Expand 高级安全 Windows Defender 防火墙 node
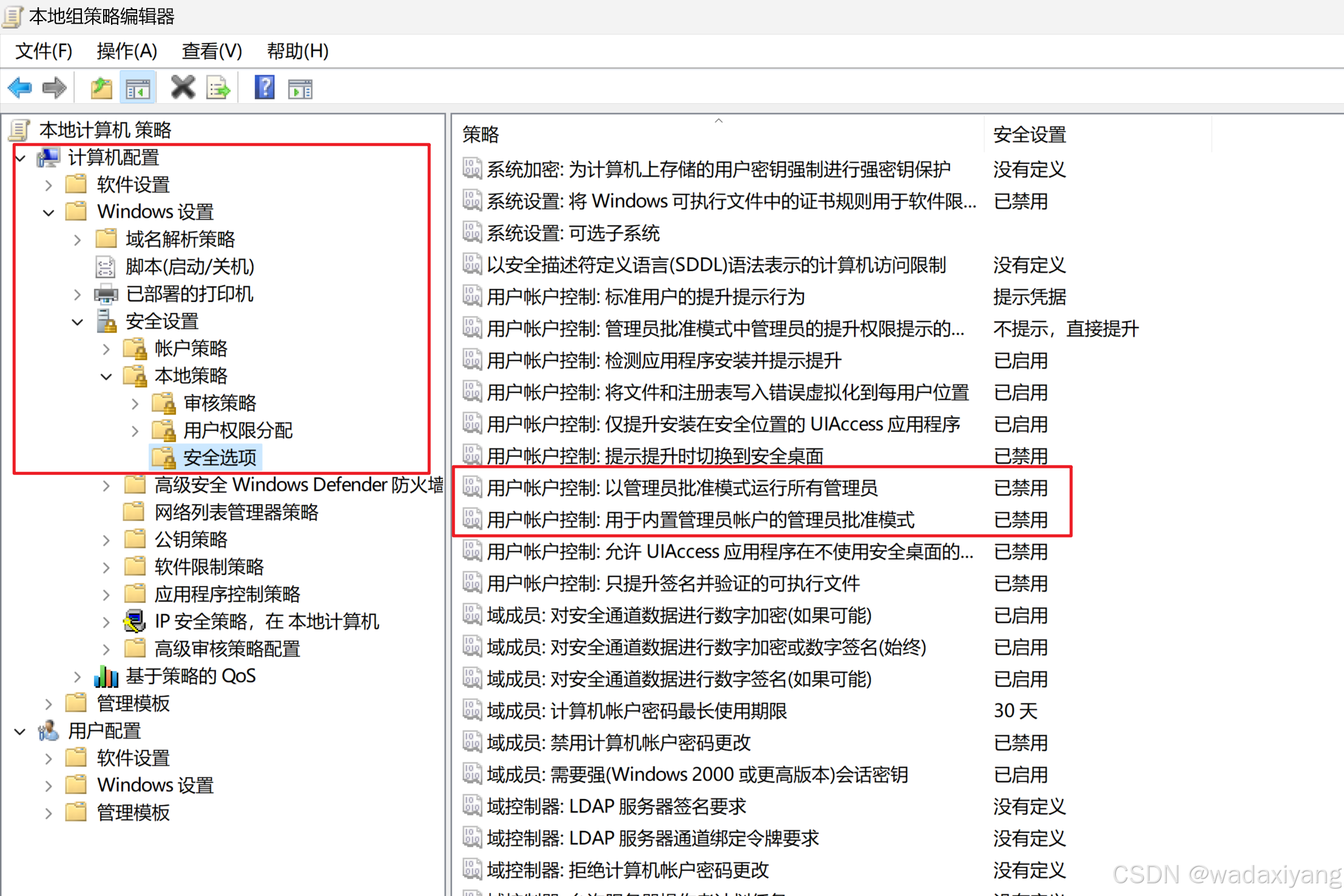 (106, 485)
